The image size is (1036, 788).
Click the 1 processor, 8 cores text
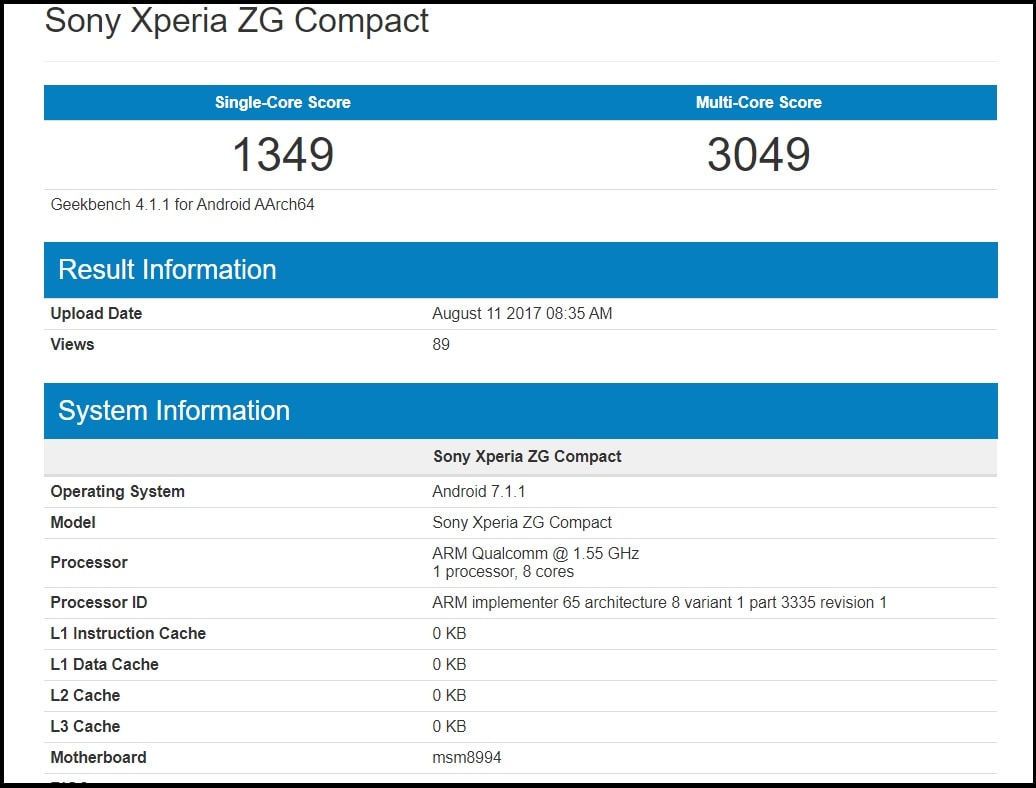[503, 571]
